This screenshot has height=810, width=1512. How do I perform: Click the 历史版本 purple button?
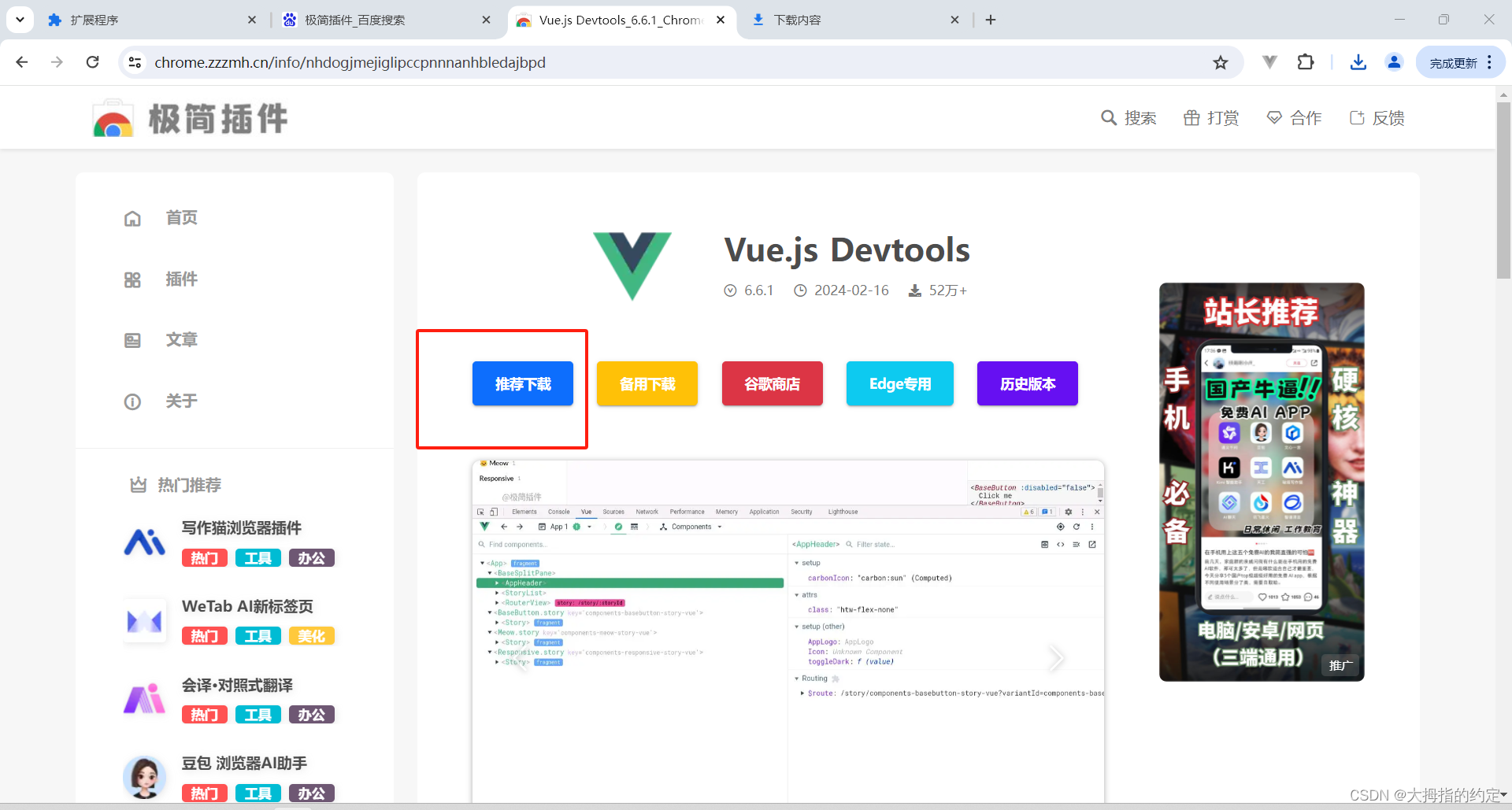click(1028, 384)
